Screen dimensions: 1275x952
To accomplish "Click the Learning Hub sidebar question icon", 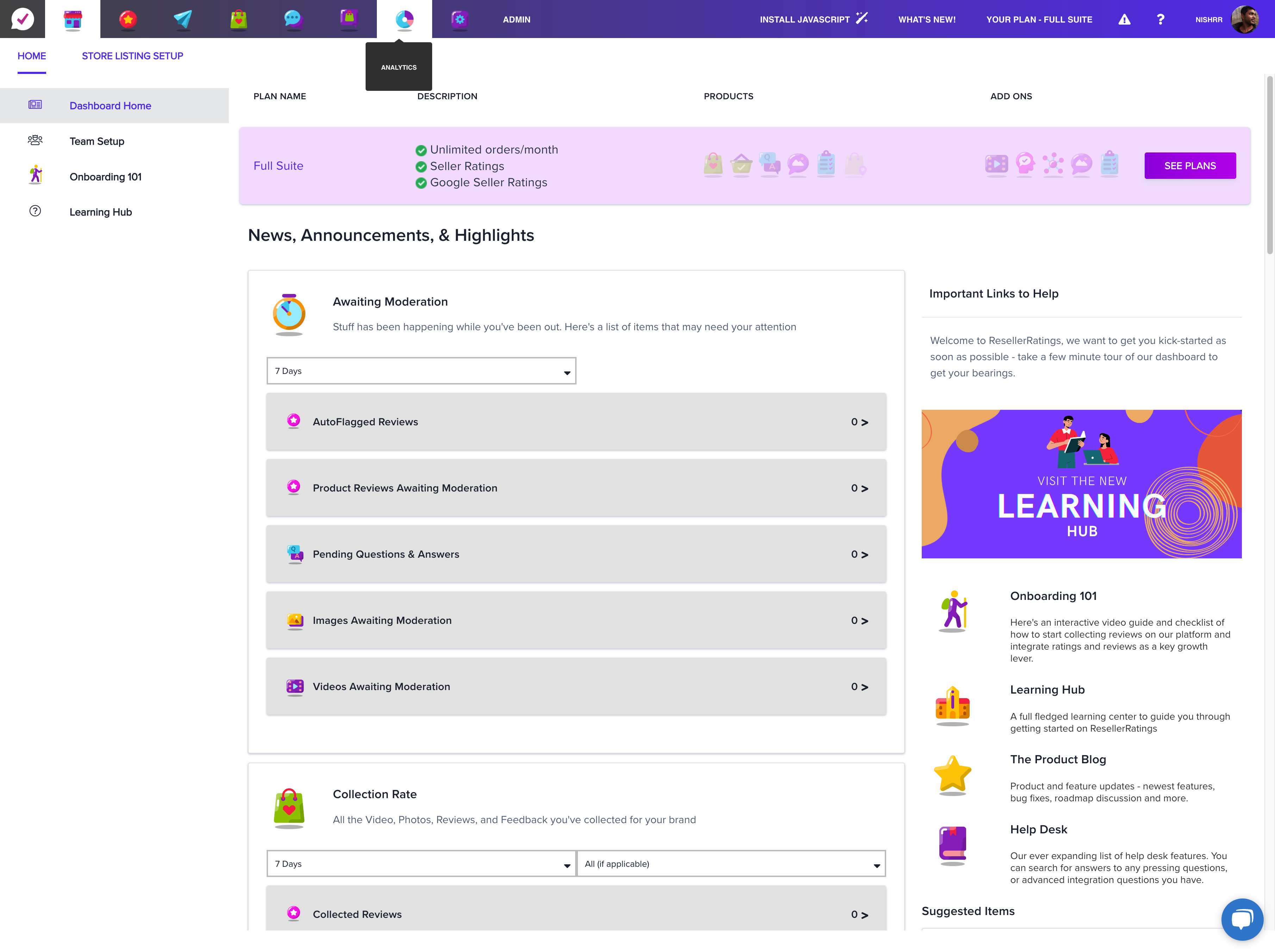I will (x=35, y=211).
